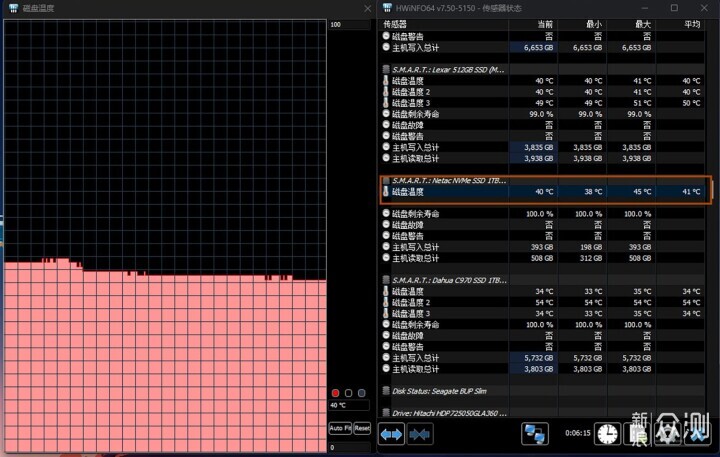Click the 198 GB minimum write total cell

tap(591, 247)
